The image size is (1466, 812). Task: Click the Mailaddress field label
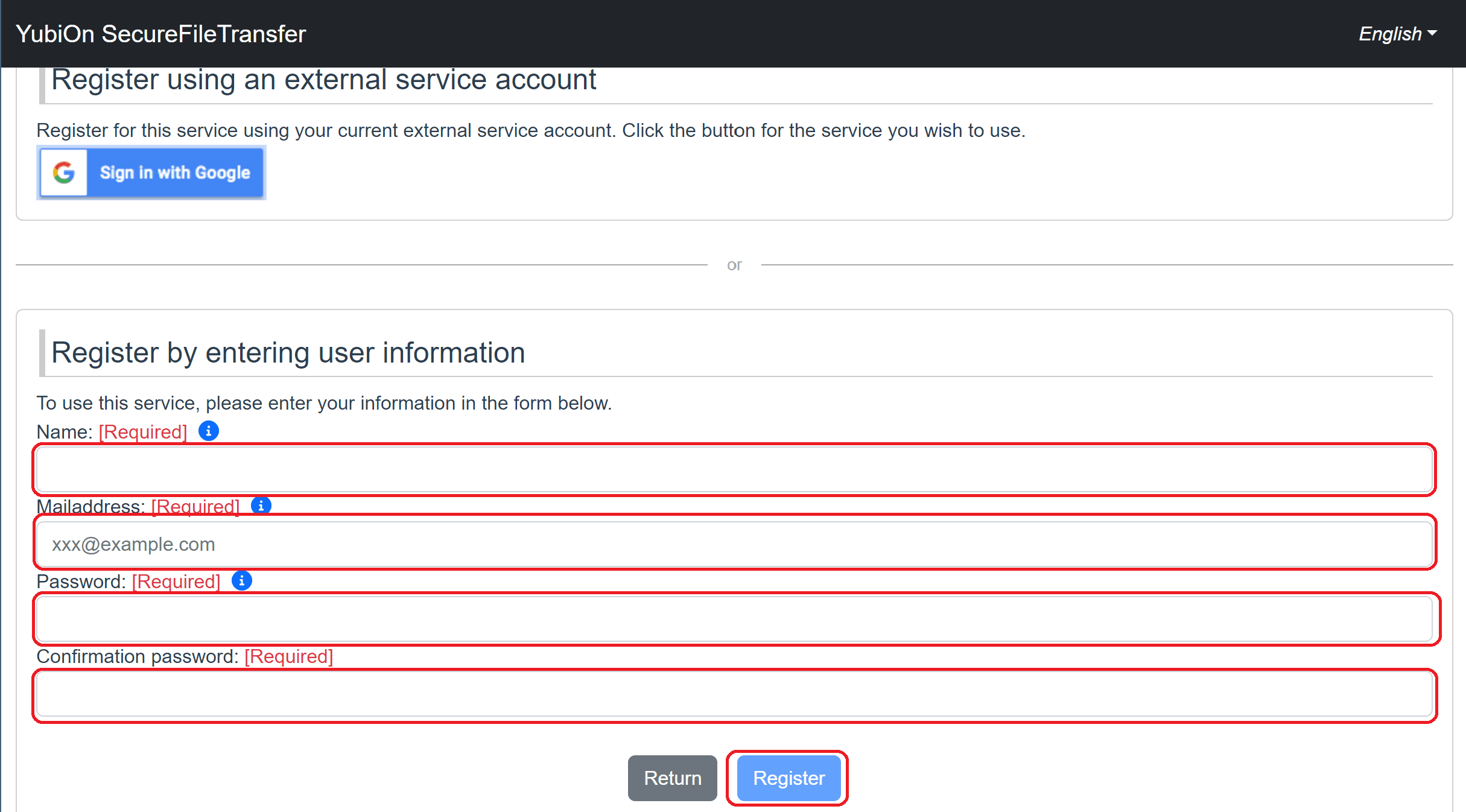[x=90, y=507]
